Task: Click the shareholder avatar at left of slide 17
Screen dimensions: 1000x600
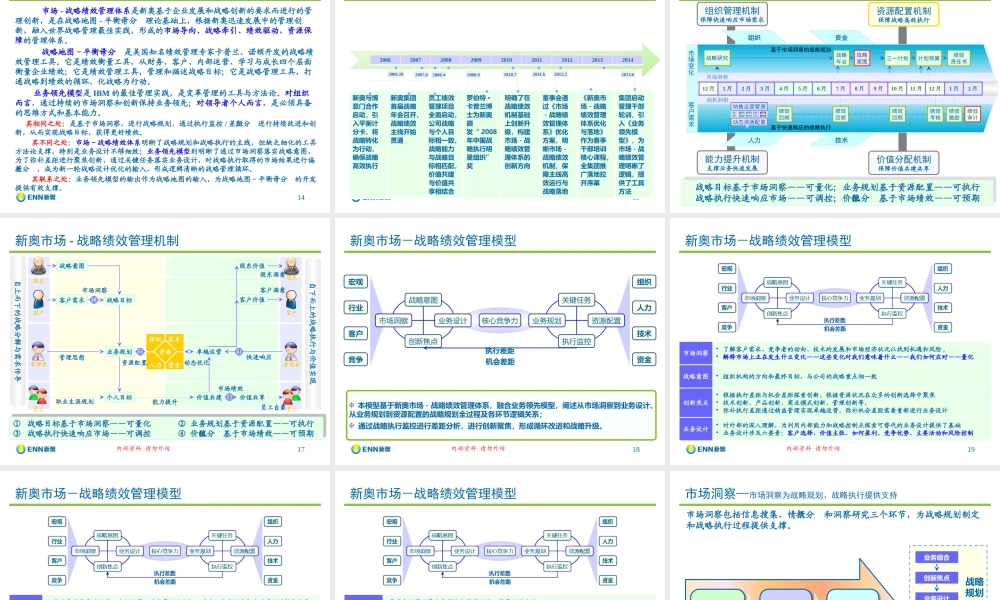Action: point(38,266)
